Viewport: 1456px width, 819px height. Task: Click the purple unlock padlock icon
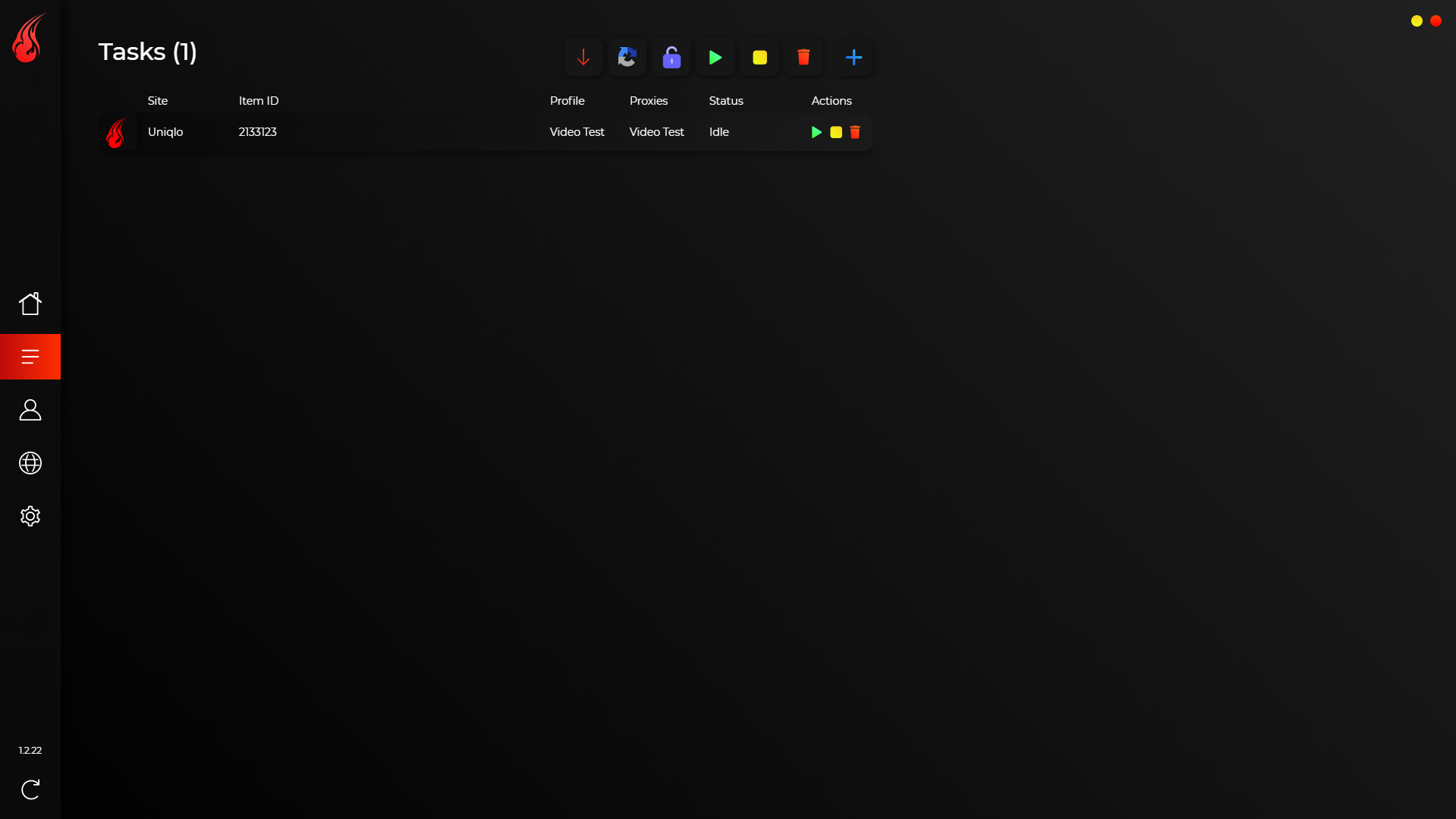[671, 58]
